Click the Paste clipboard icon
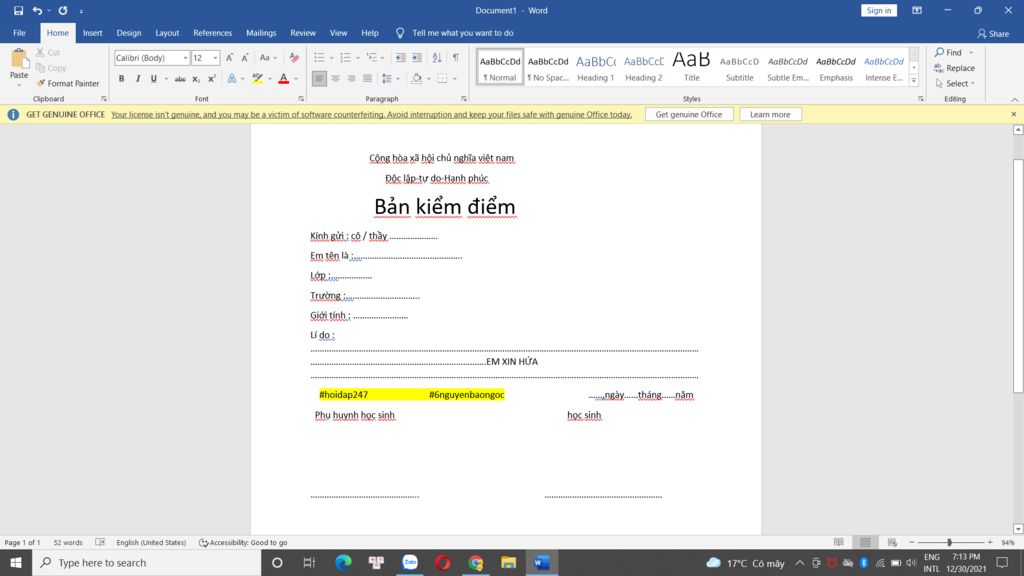Image resolution: width=1024 pixels, height=576 pixels. click(x=19, y=59)
